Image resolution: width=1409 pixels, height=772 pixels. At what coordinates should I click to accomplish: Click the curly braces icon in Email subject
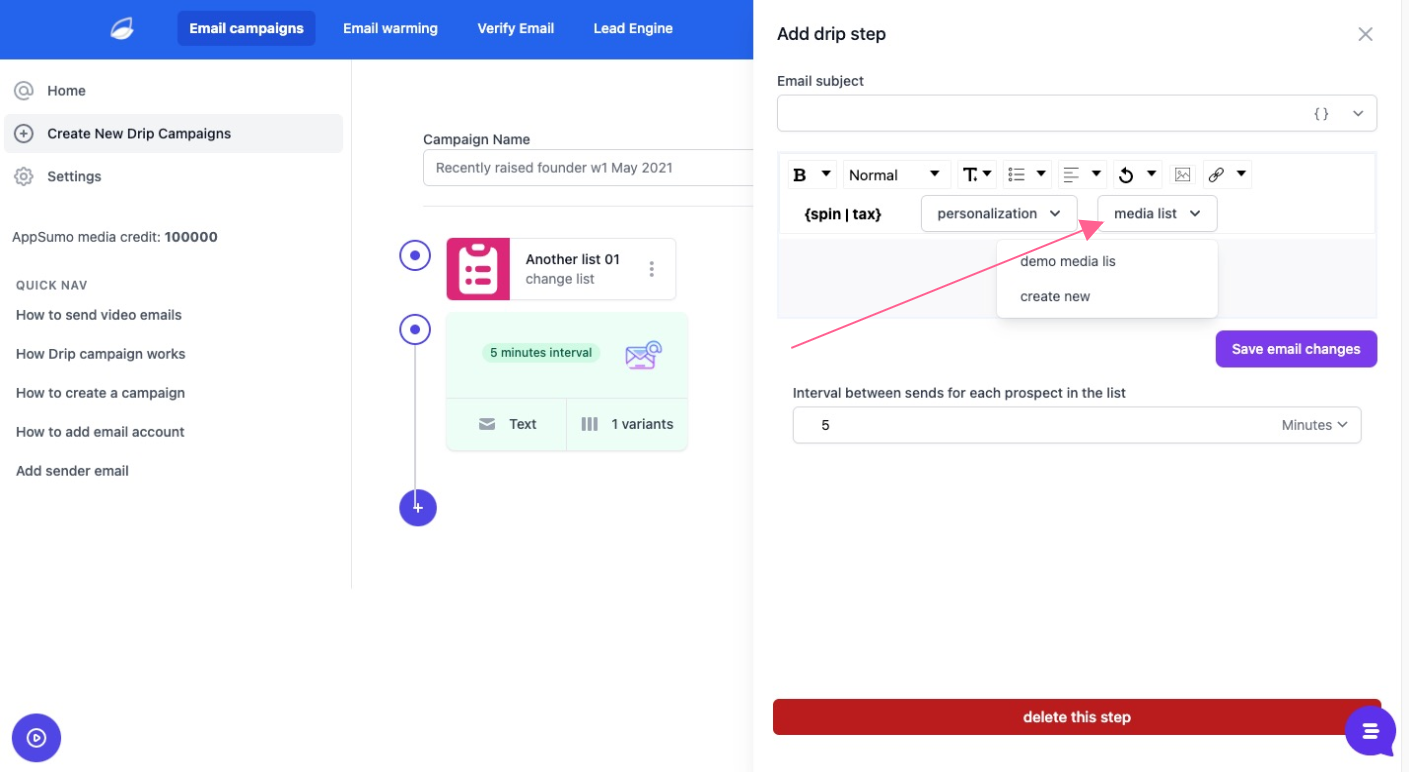[x=1321, y=114]
